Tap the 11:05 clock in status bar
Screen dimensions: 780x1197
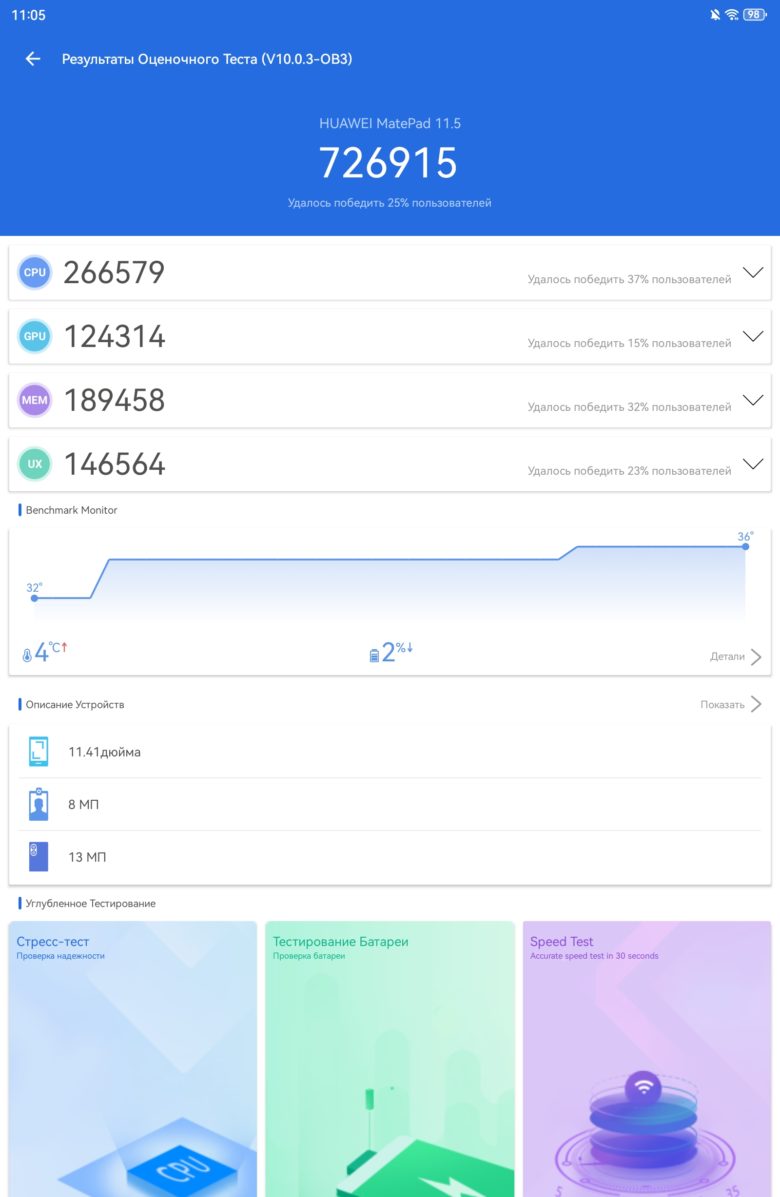[x=28, y=15]
